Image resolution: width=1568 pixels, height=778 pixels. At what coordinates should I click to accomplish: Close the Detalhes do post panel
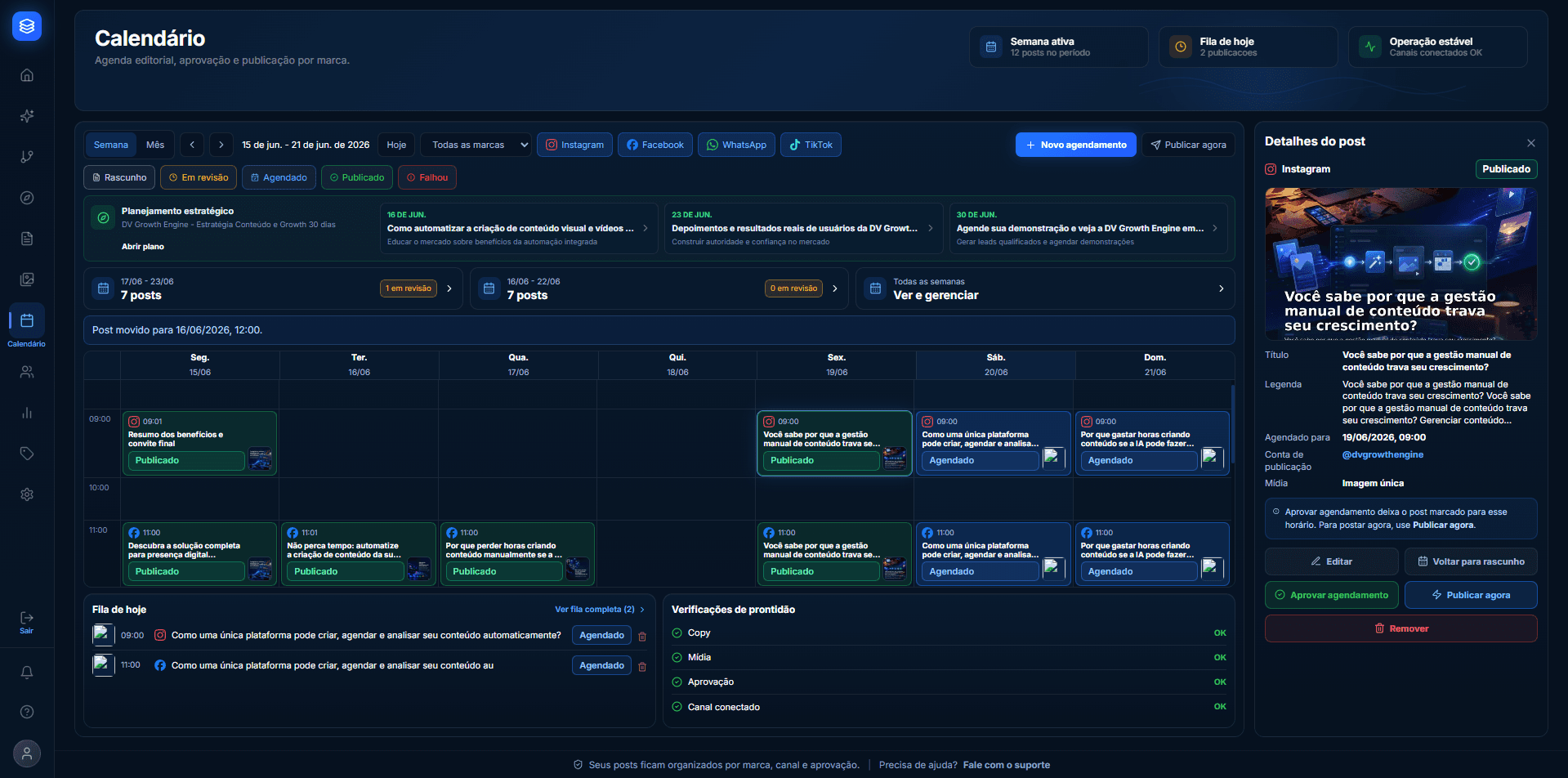coord(1531,143)
